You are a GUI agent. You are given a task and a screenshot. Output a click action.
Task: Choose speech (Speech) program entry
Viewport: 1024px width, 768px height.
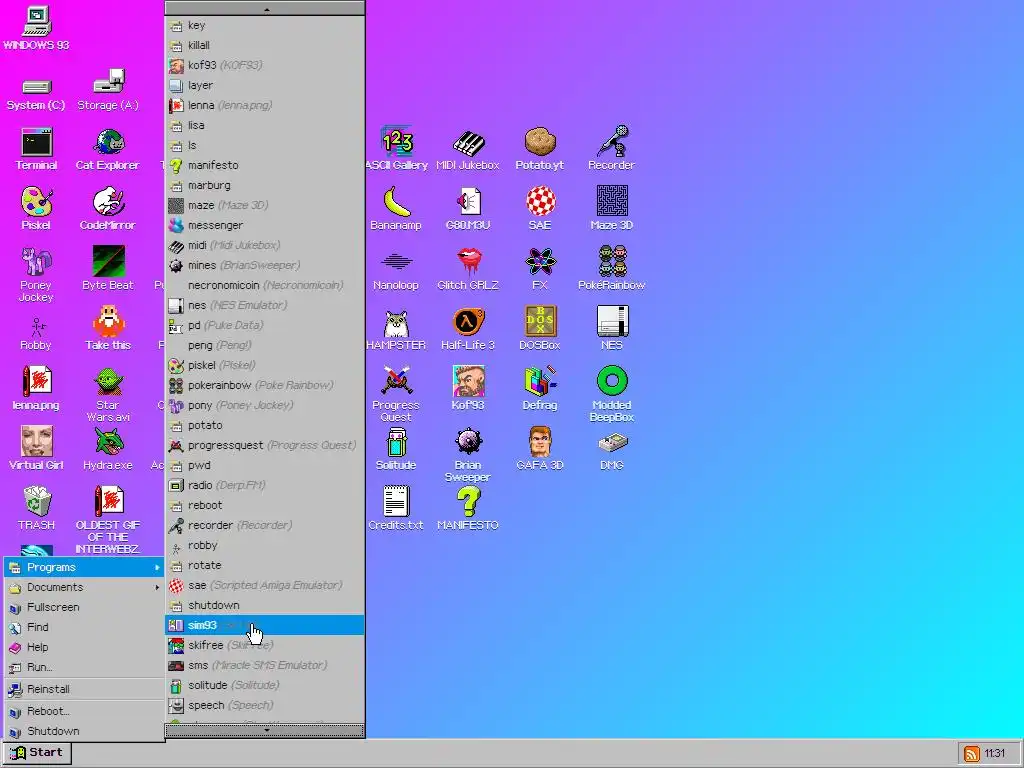(264, 705)
